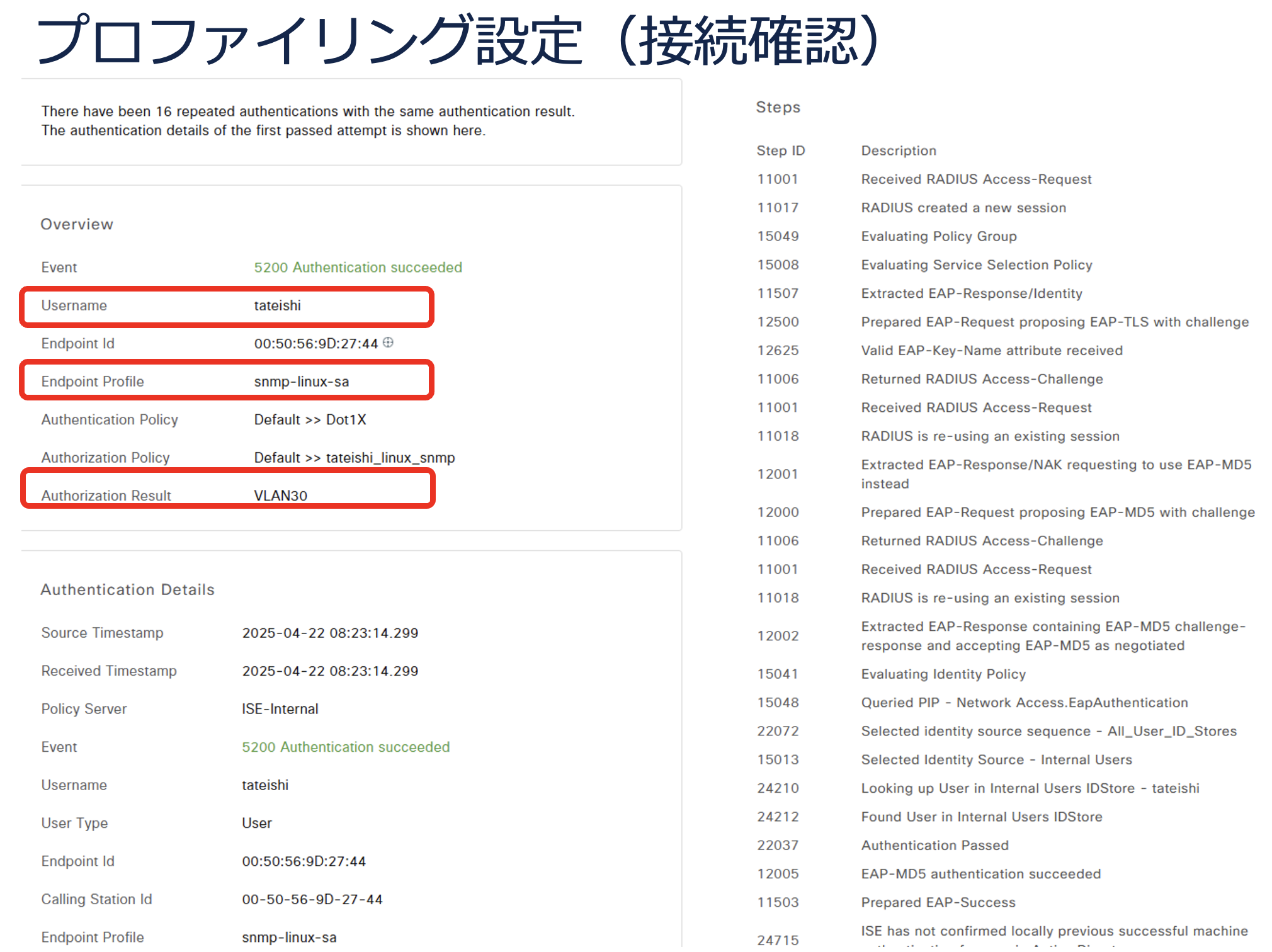1272x952 pixels.
Task: Click the Authentication Details section heading
Action: click(127, 589)
